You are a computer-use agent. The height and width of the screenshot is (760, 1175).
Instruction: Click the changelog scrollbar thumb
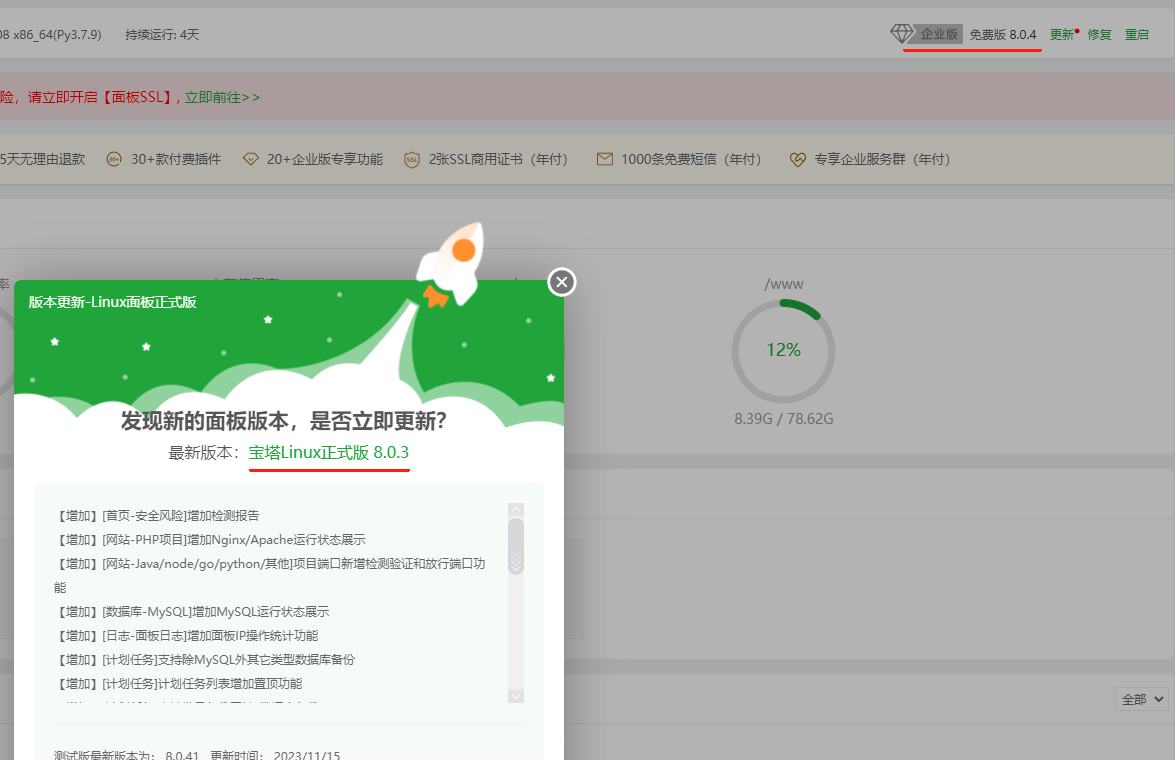tap(516, 546)
